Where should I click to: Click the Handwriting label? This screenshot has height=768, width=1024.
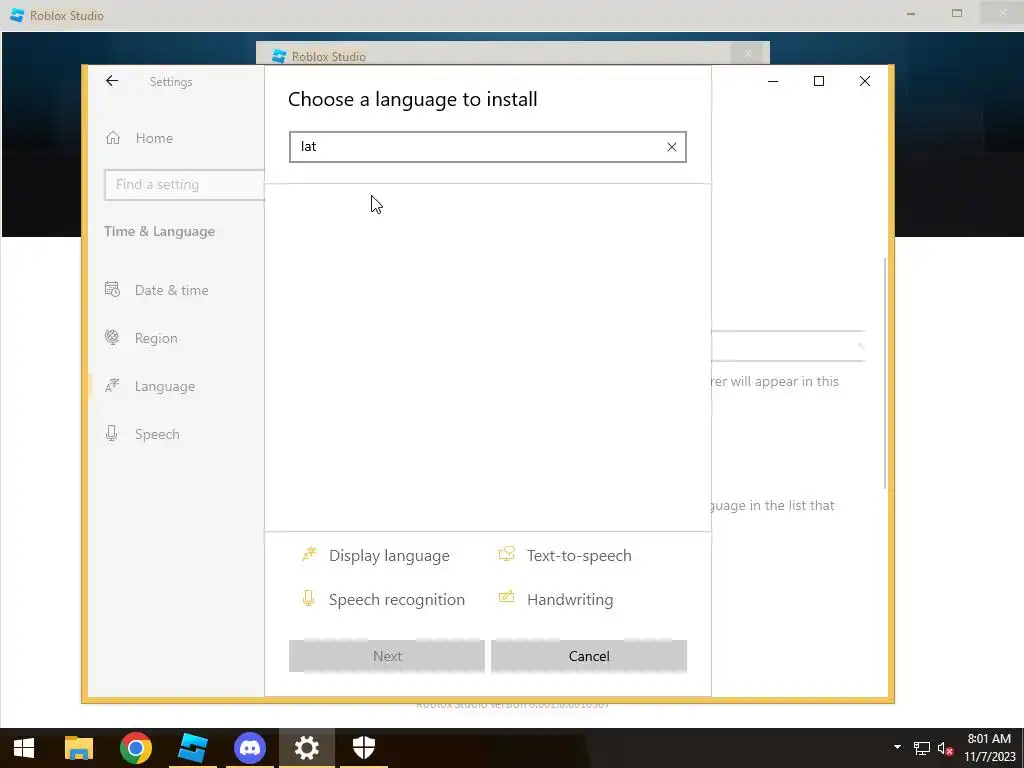(x=570, y=600)
